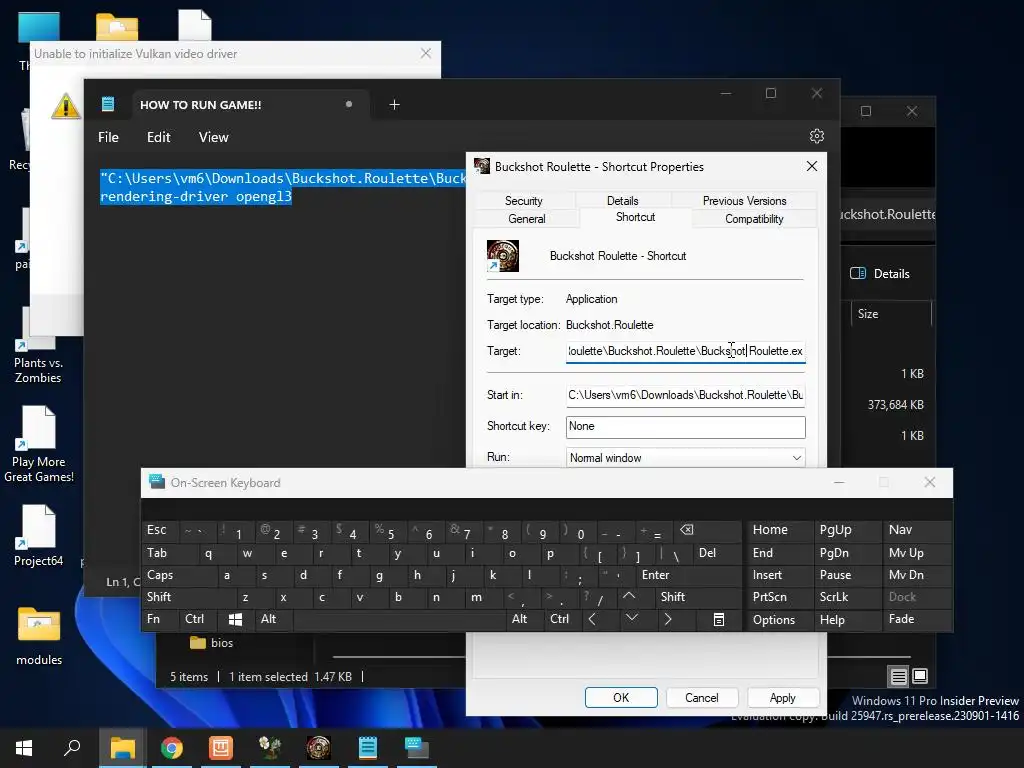Click Apply in Shortcut Properties
Viewport: 1024px width, 768px height.
click(x=782, y=697)
